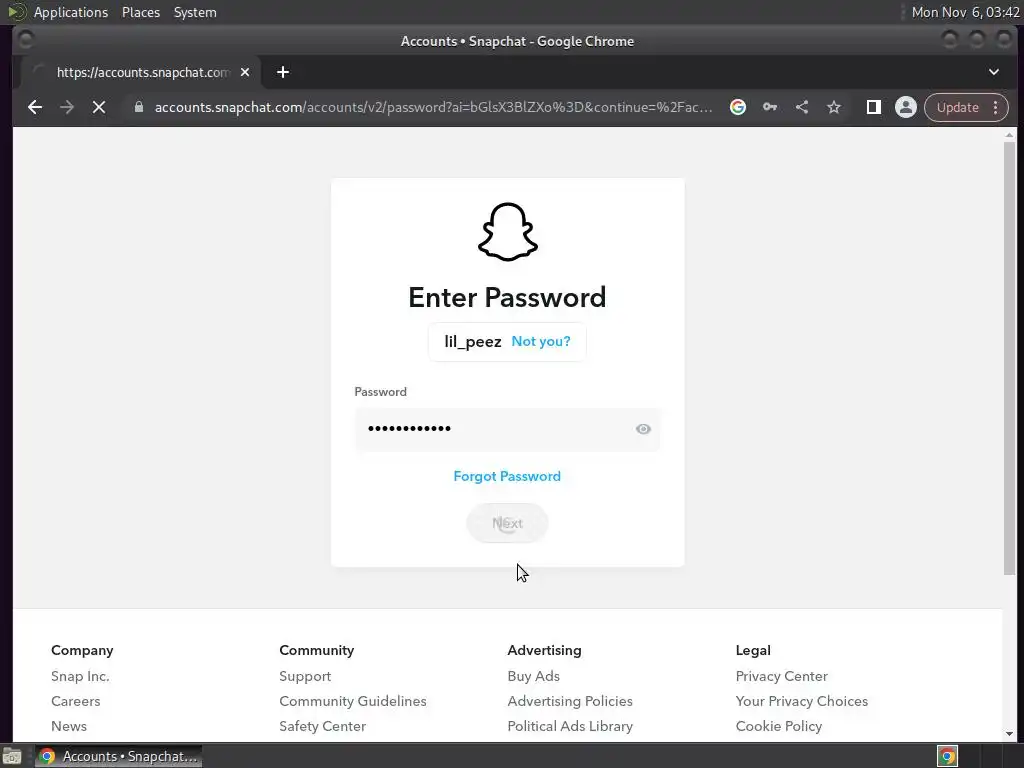1024x768 pixels.
Task: Open the Applications menu
Action: click(x=71, y=12)
